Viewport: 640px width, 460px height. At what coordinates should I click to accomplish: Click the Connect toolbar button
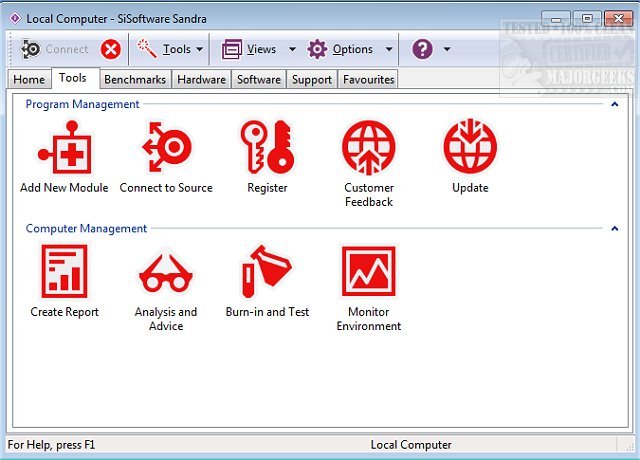[56, 49]
